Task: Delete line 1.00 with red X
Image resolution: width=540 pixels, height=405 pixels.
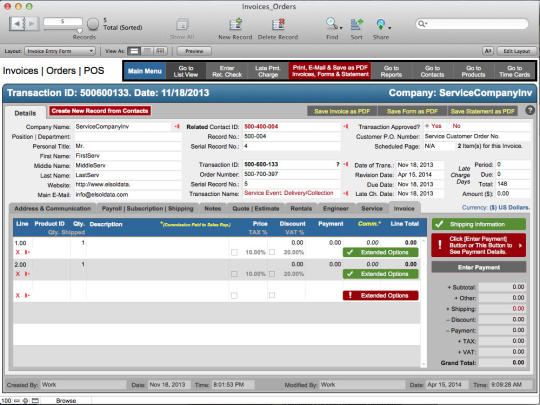Action: (18, 252)
